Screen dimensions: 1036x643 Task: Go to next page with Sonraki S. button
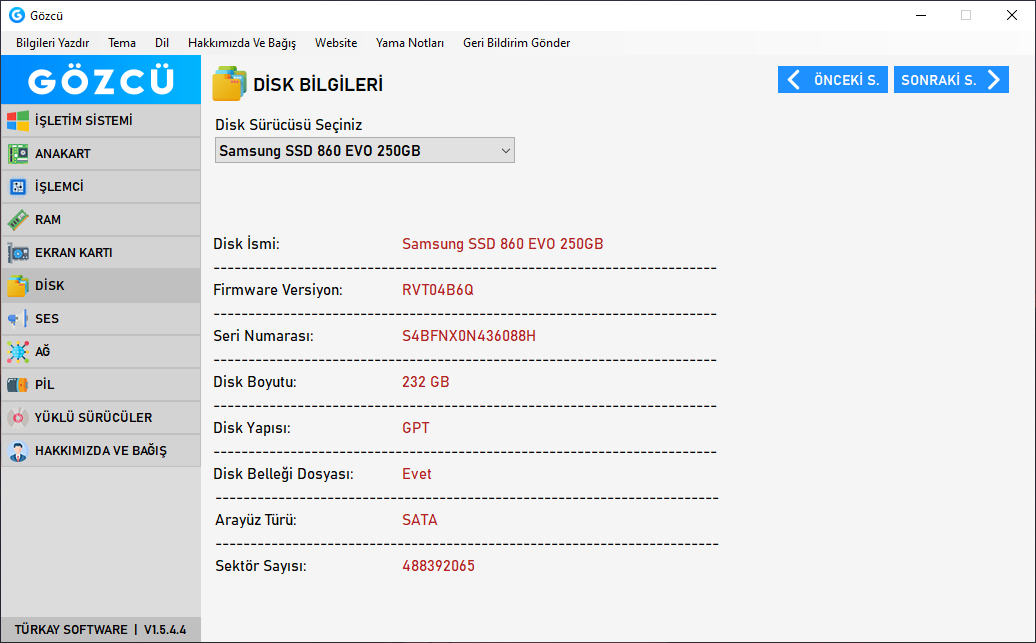pos(951,80)
